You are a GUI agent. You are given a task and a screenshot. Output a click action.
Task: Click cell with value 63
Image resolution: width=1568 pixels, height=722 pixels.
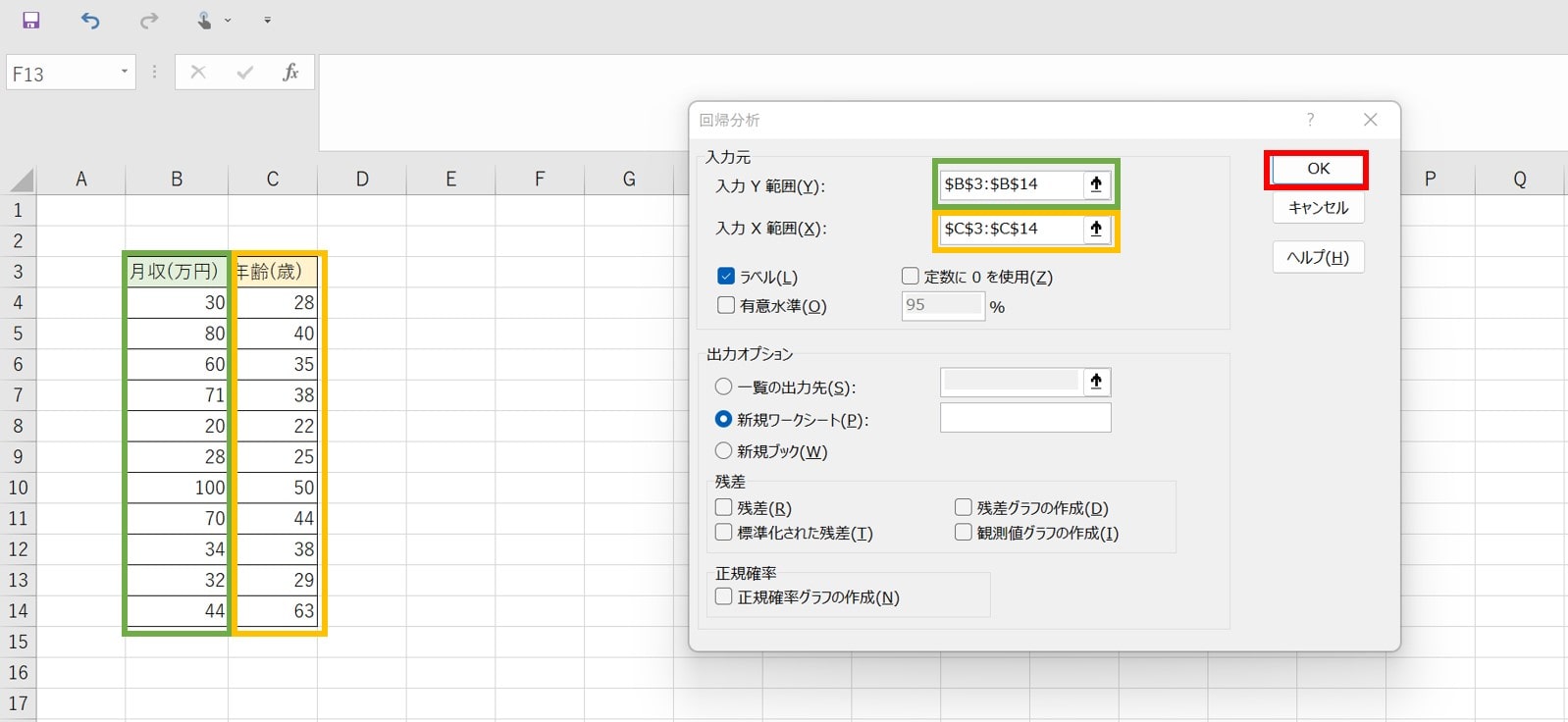[273, 611]
